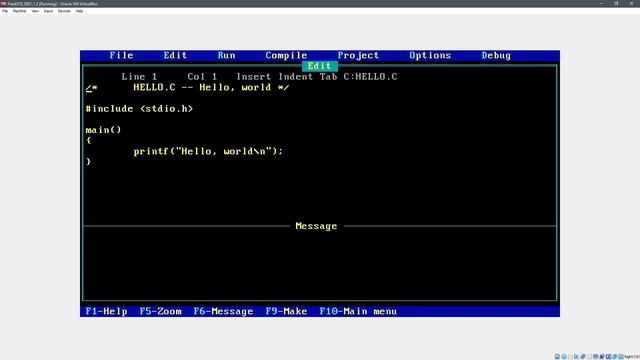Open the Run menu
Screen dimensions: 640x360
[x=226, y=56]
